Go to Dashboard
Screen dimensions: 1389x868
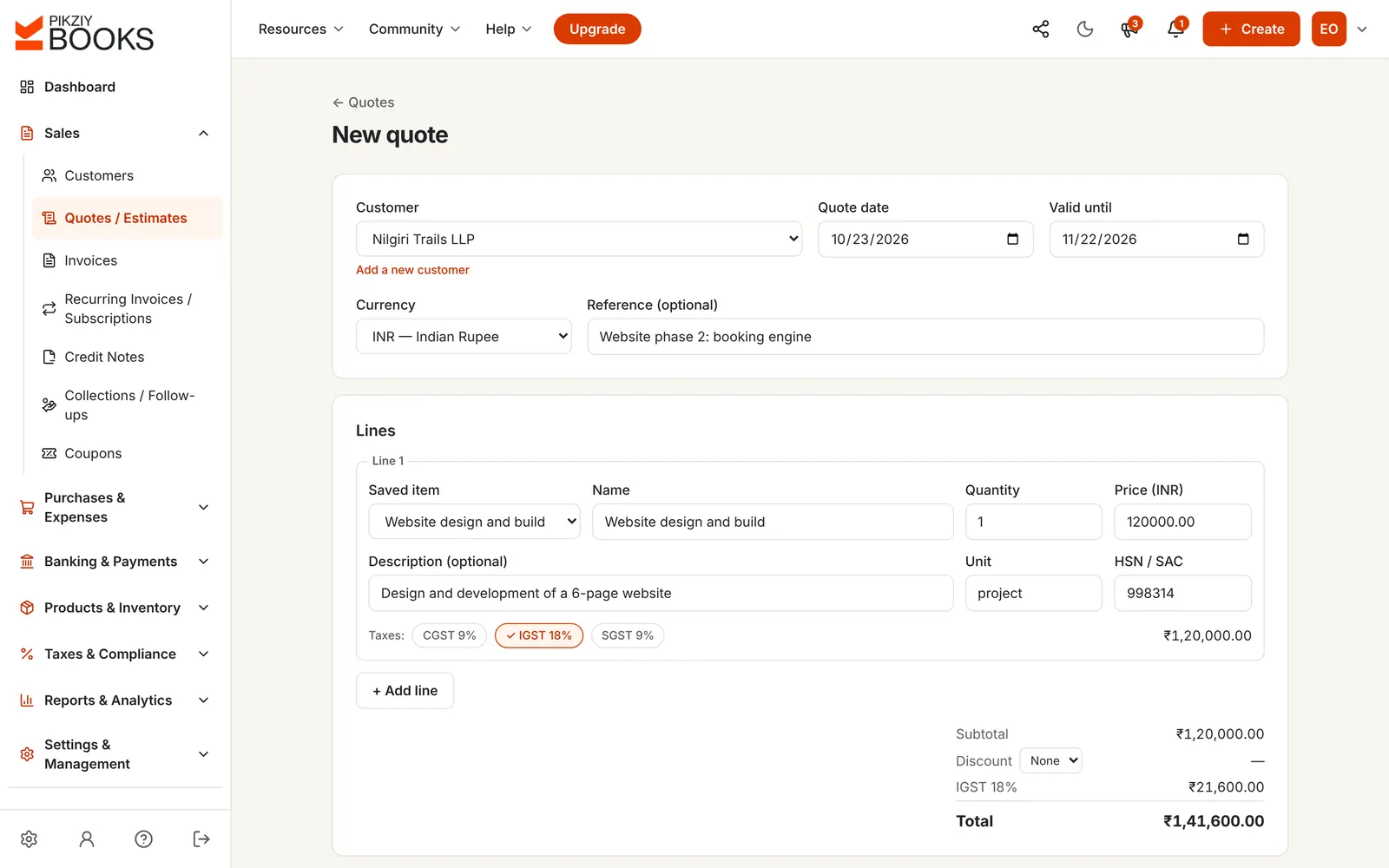(115, 87)
